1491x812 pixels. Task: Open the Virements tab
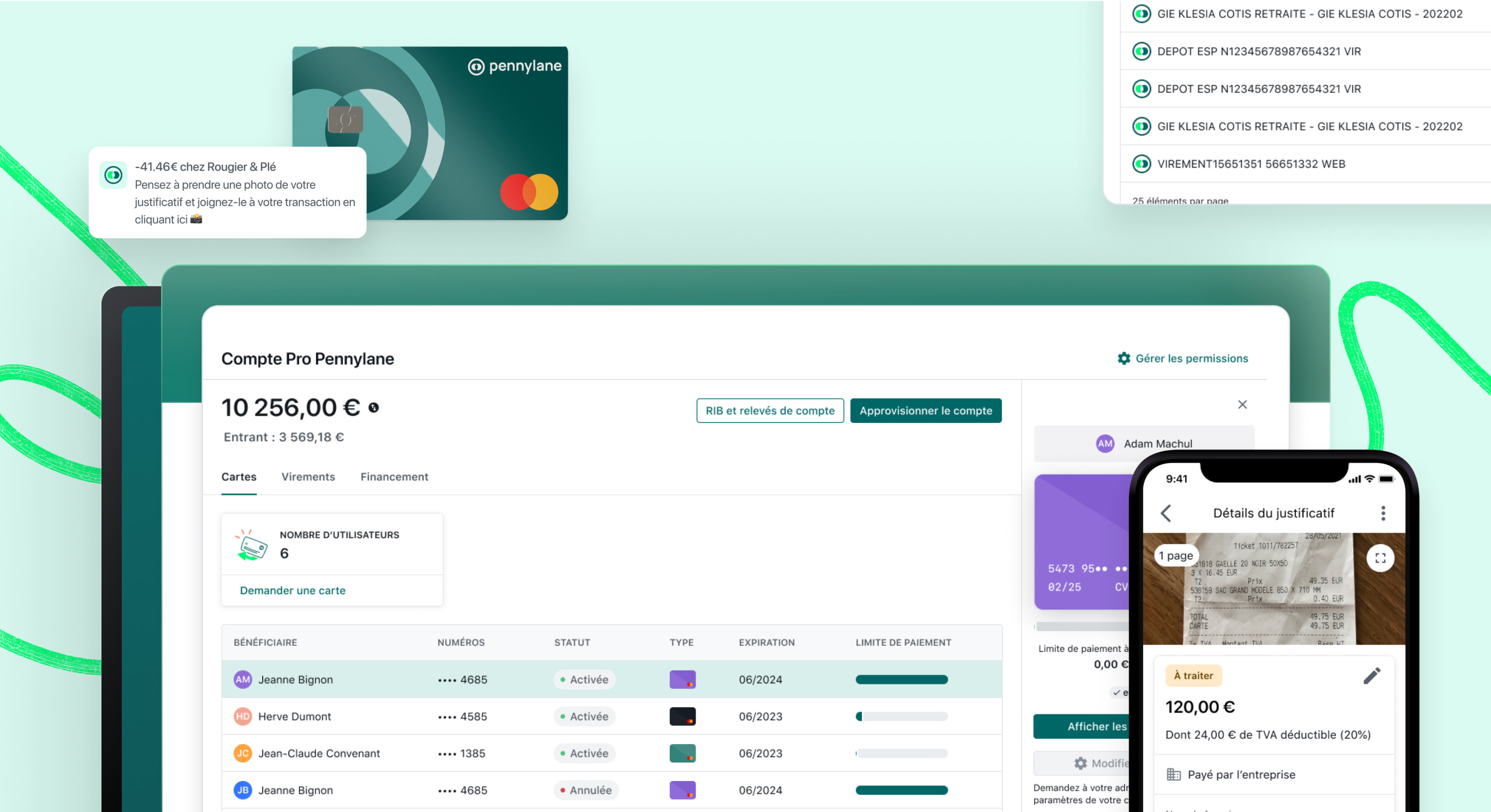(308, 476)
